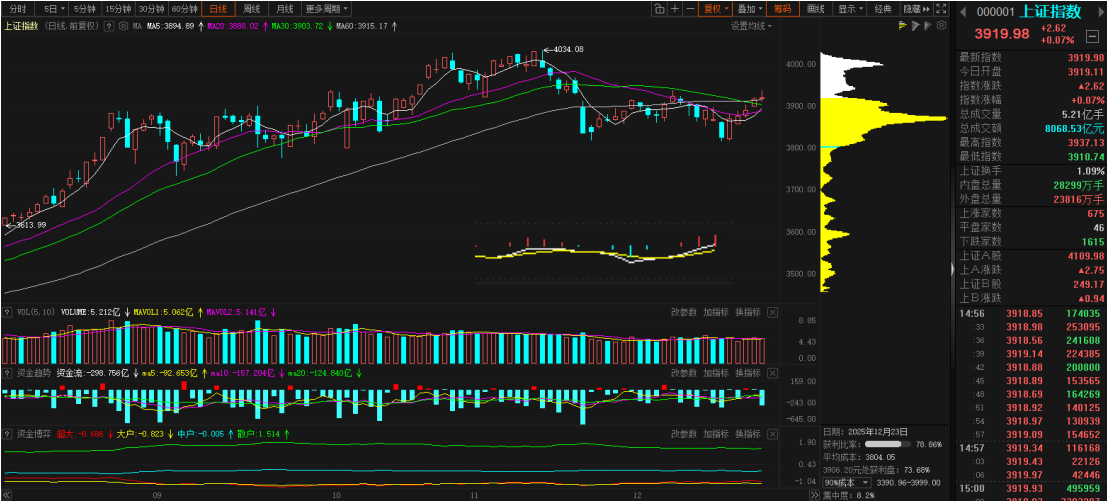The image size is (1107, 503).
Task: Click 加指标 in VOL panel
Action: click(716, 312)
